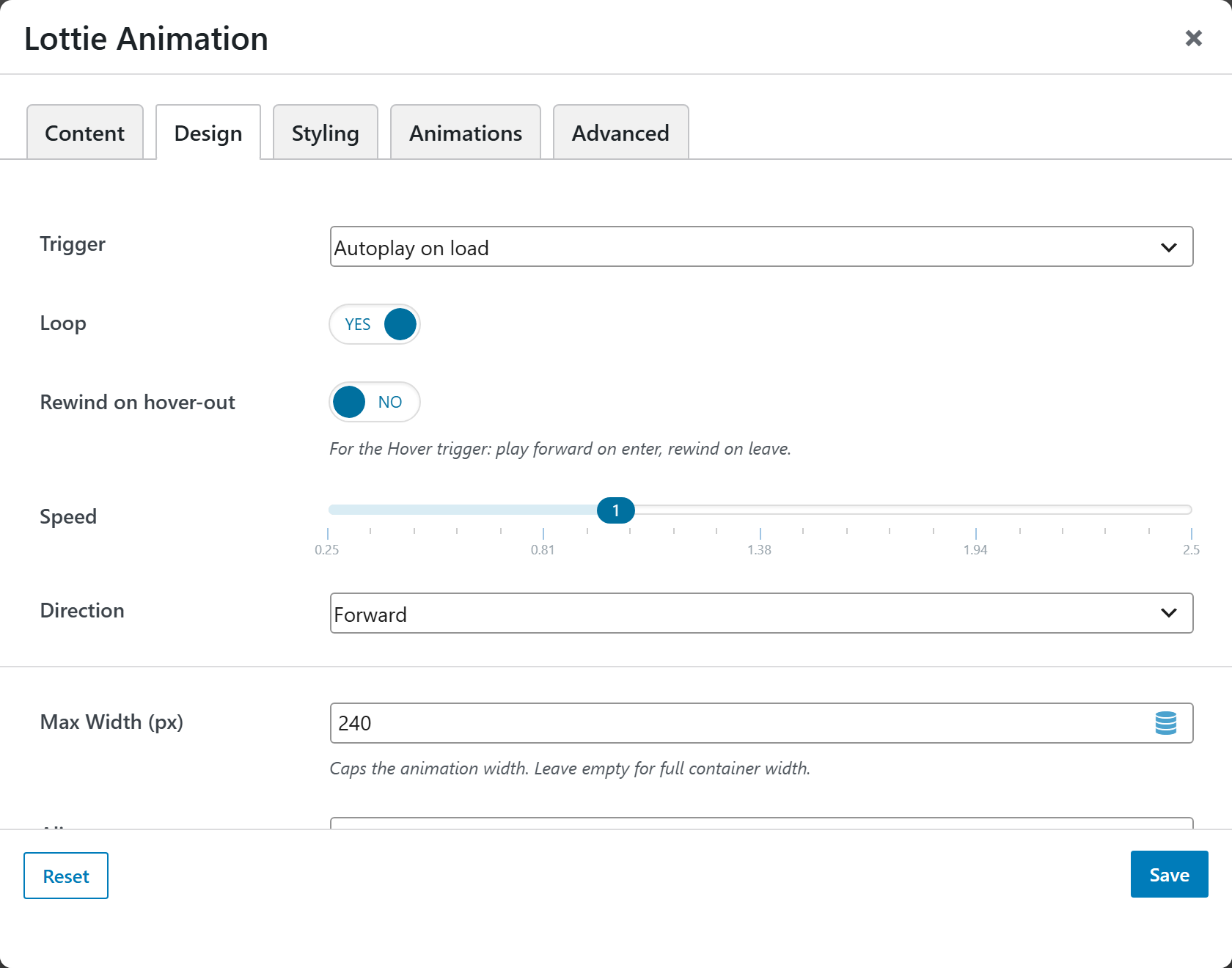Click the dynamic data icon in Max Width
The width and height of the screenshot is (1232, 968).
pos(1165,723)
